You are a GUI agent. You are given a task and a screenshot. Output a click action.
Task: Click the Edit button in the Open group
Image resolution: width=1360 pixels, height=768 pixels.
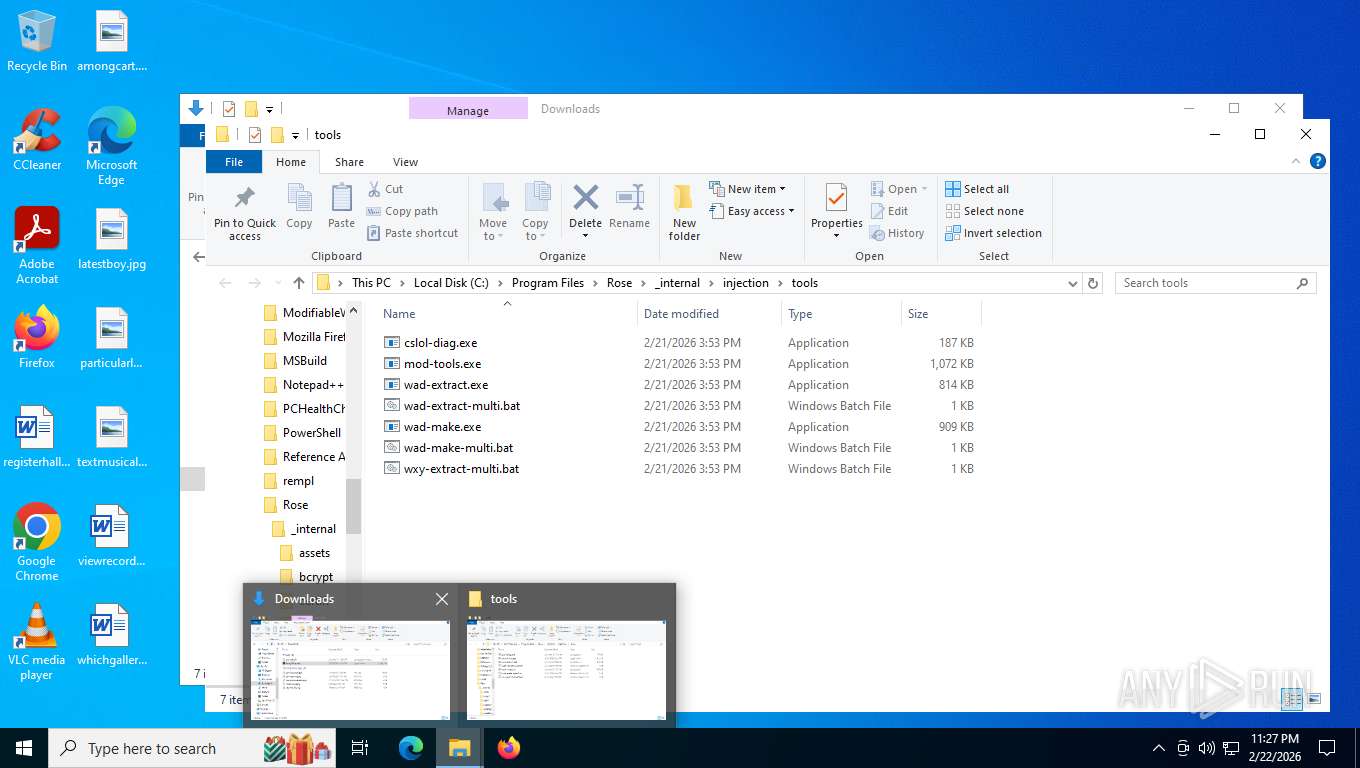pos(889,211)
